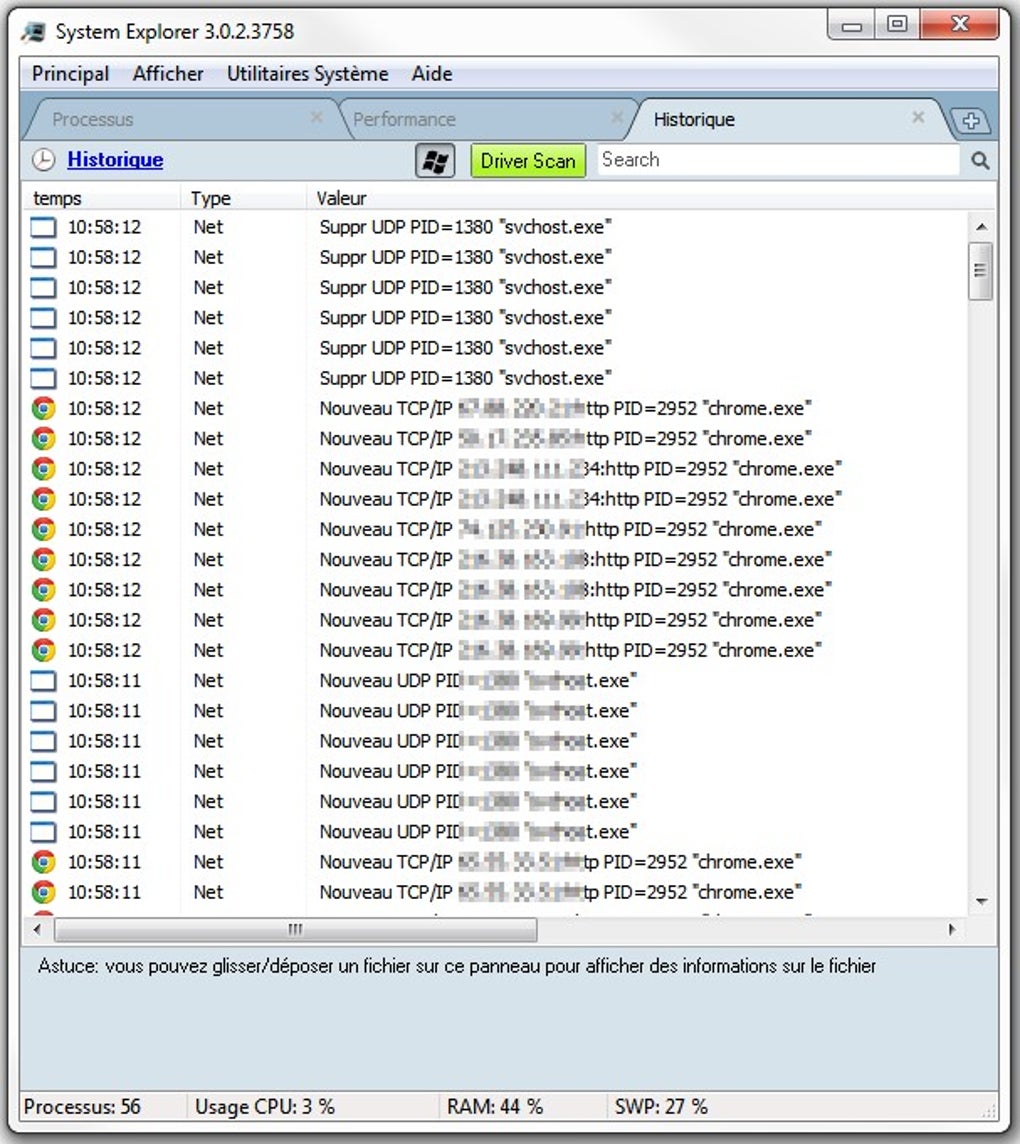Open the Afficher menu
Screen dimensions: 1020x1144
tap(167, 73)
